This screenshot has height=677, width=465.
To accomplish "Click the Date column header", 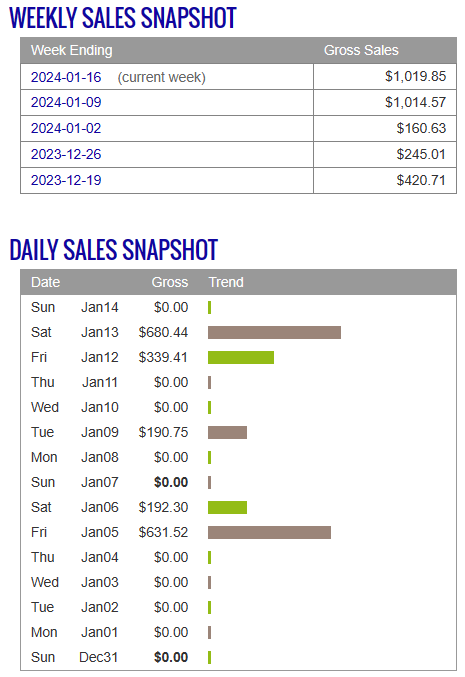I will coord(45,282).
